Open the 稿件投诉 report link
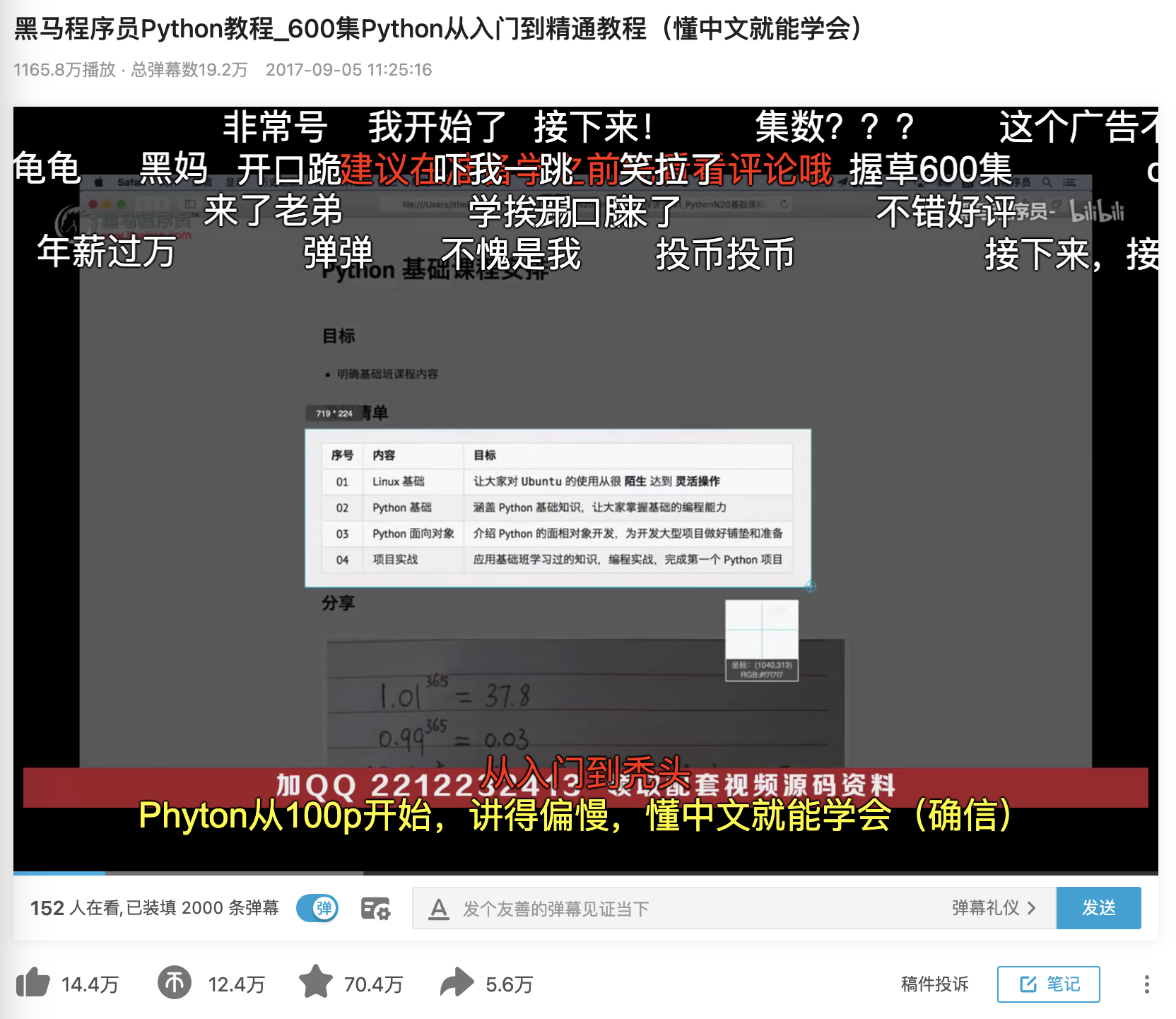Screen dimensions: 1176x1019 (x=934, y=984)
